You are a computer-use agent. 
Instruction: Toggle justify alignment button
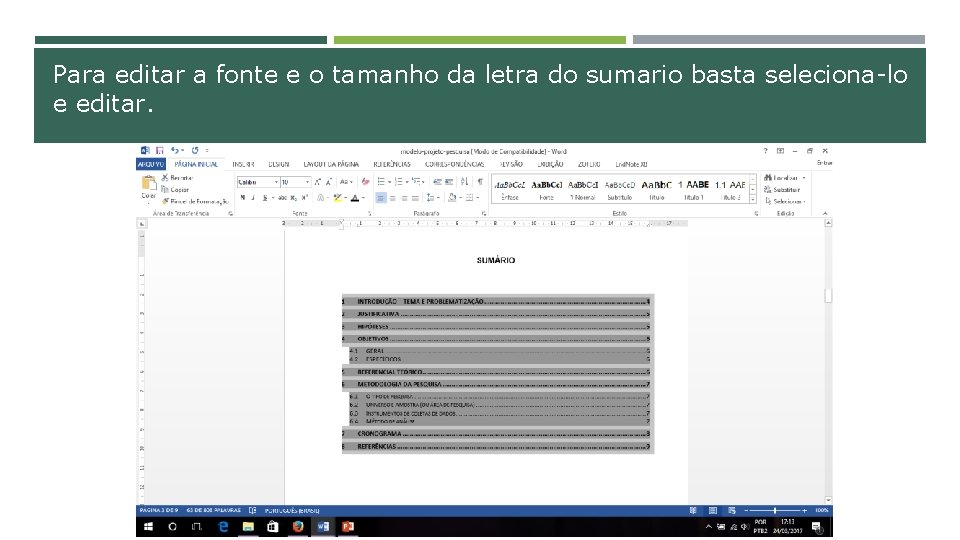pos(416,198)
